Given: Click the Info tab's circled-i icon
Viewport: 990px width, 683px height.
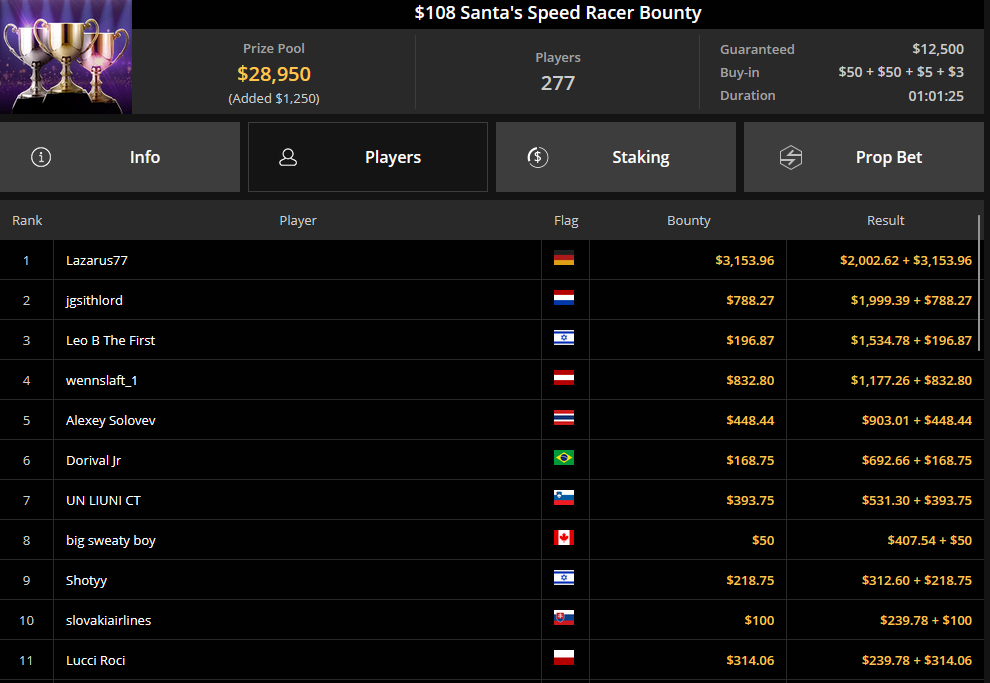Looking at the screenshot, I should point(41,157).
